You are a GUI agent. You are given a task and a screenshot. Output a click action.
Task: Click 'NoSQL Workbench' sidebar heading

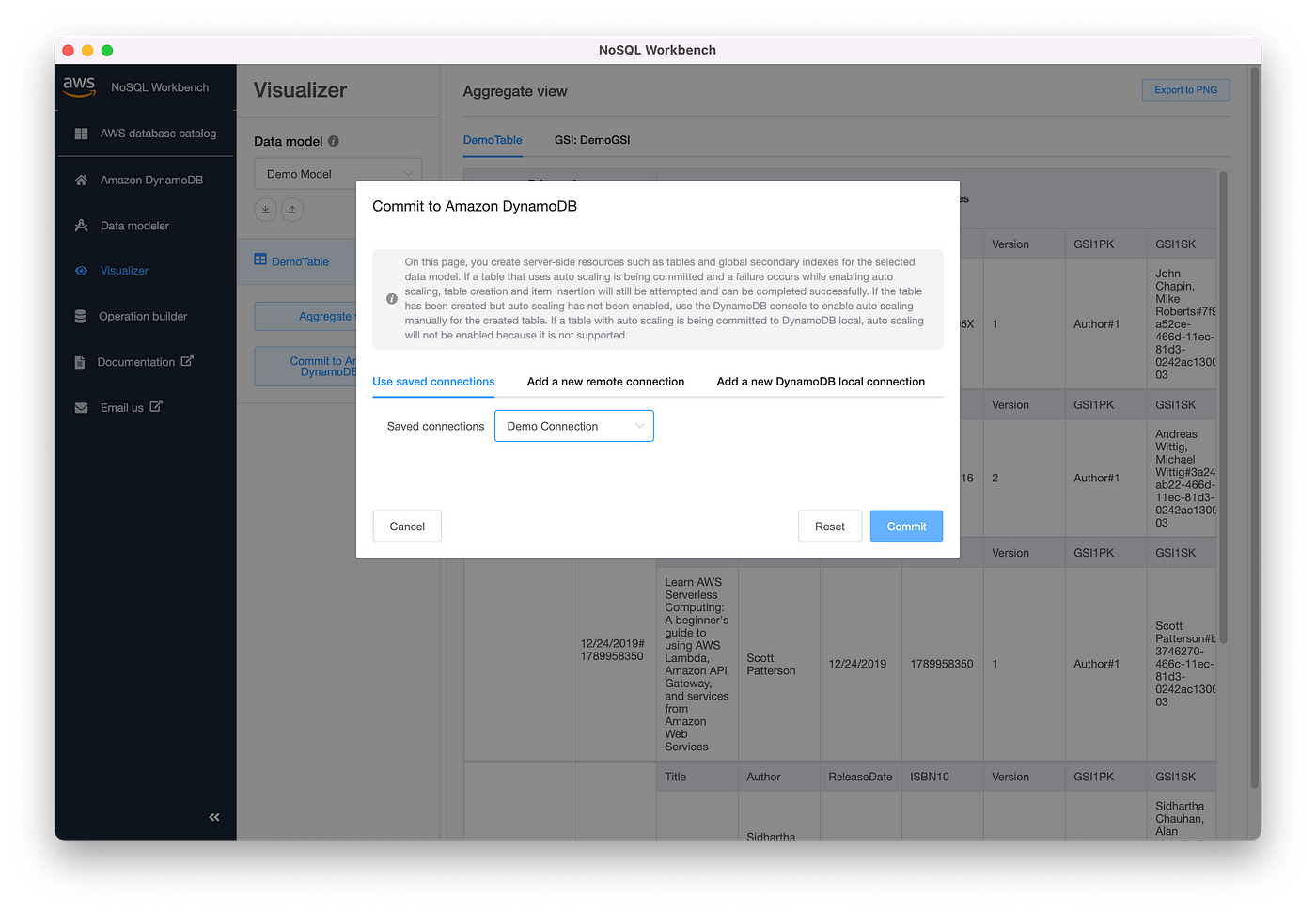(x=160, y=87)
